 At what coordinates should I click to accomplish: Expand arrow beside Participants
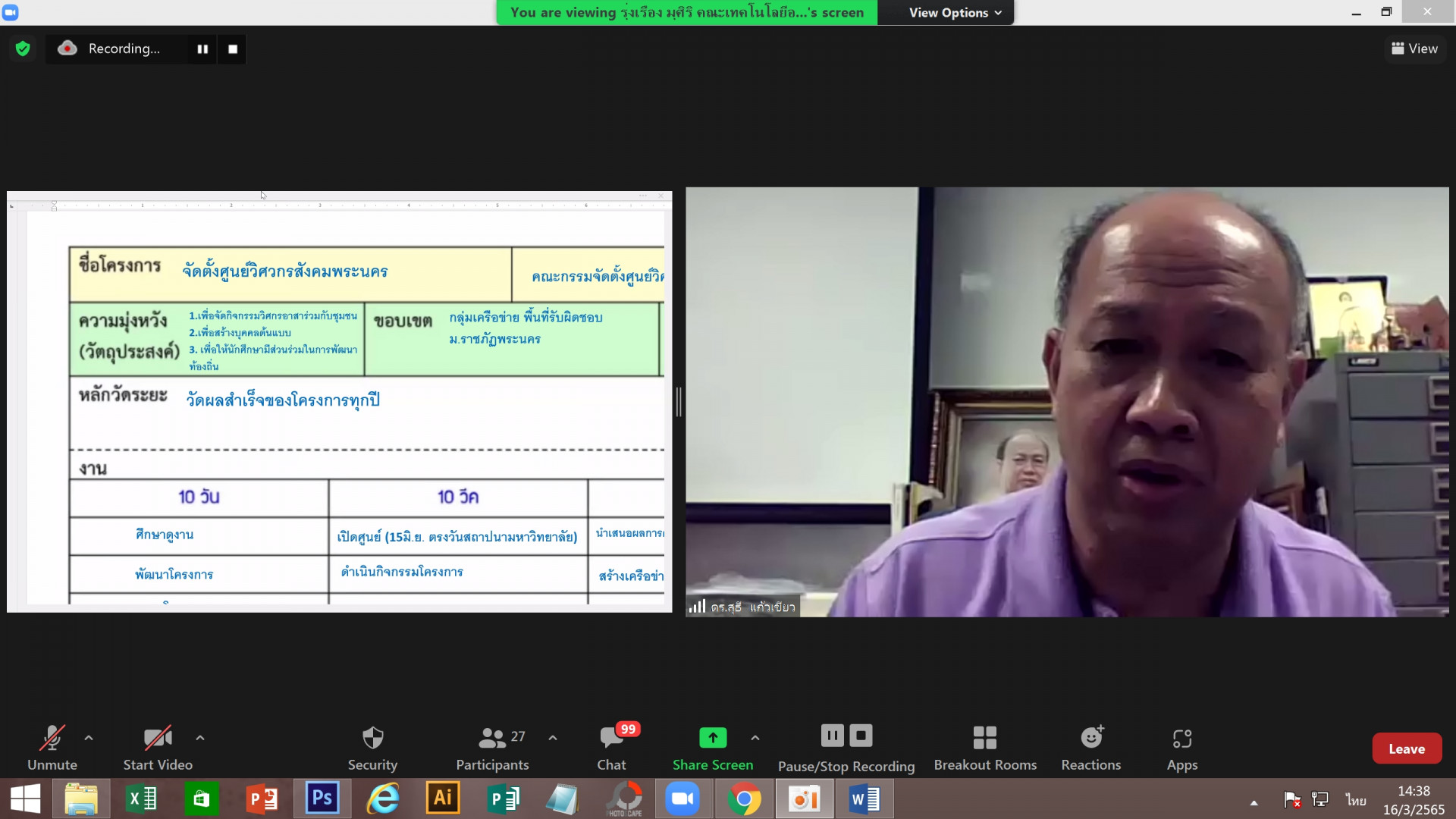[553, 738]
